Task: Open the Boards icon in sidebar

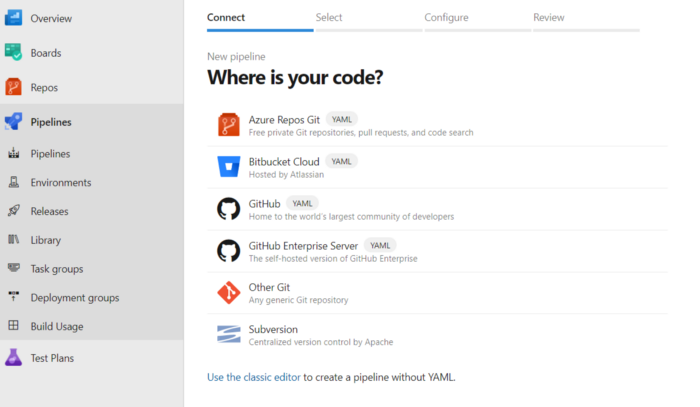Action: [x=14, y=53]
